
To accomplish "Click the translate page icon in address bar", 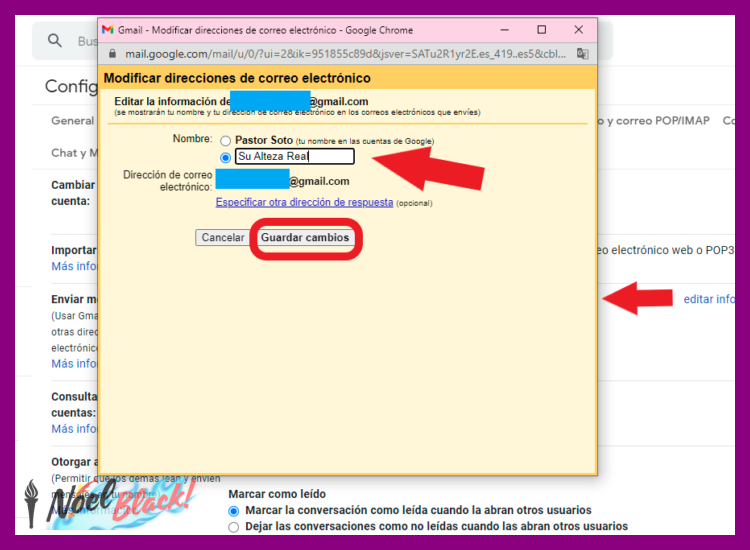I will (x=582, y=54).
